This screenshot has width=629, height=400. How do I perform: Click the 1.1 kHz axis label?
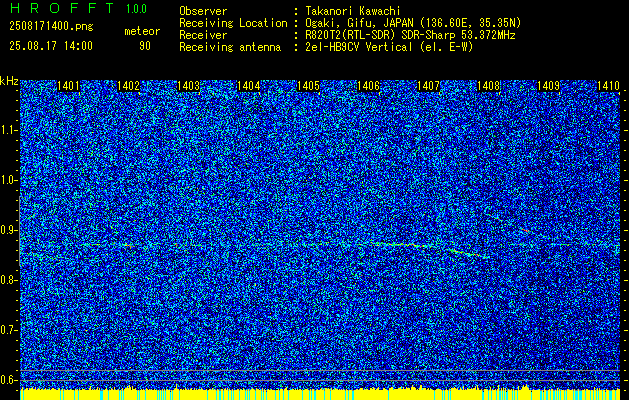(x=8, y=130)
